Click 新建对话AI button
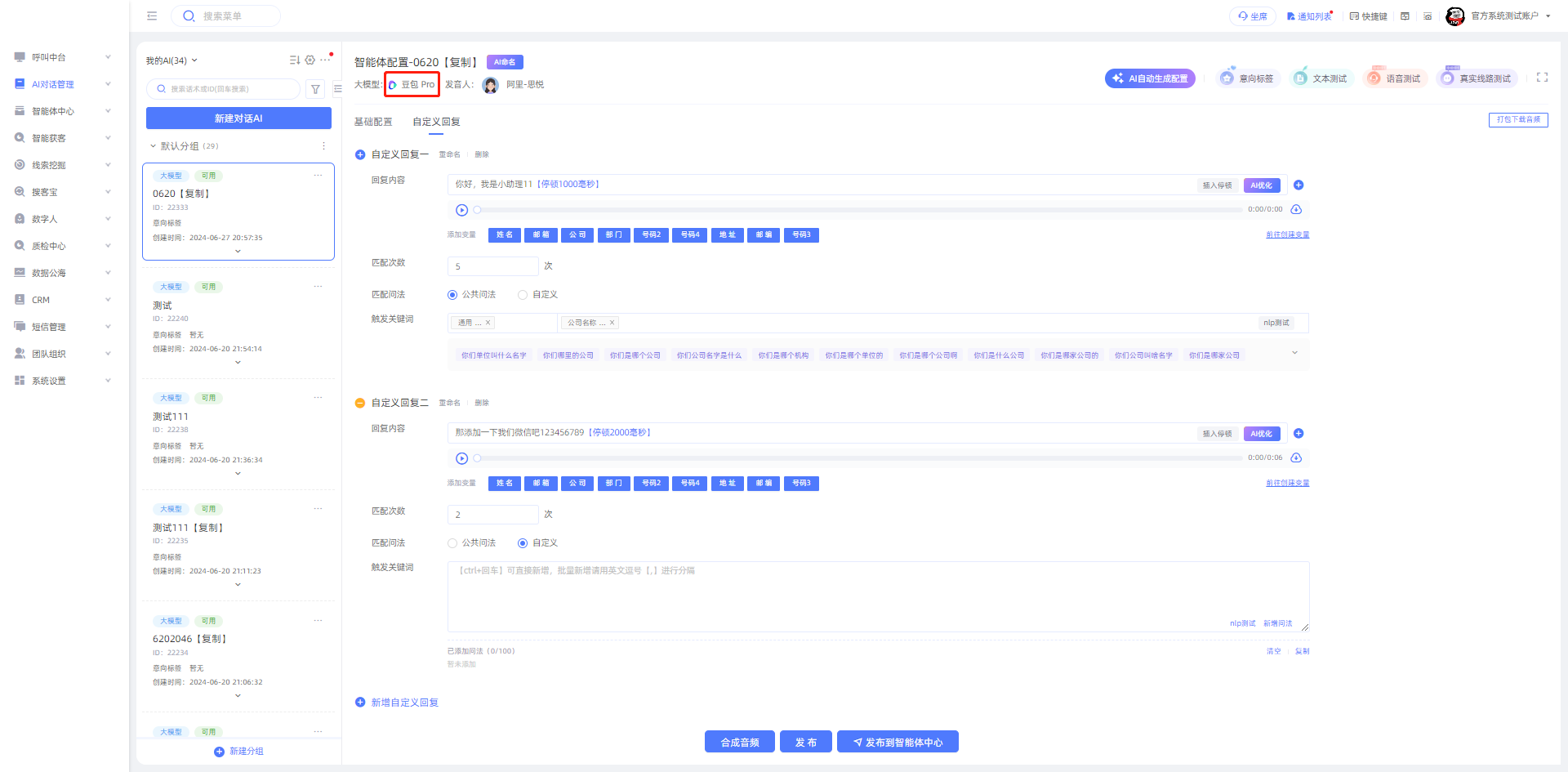Viewport: 1568px width, 772px height. point(238,118)
